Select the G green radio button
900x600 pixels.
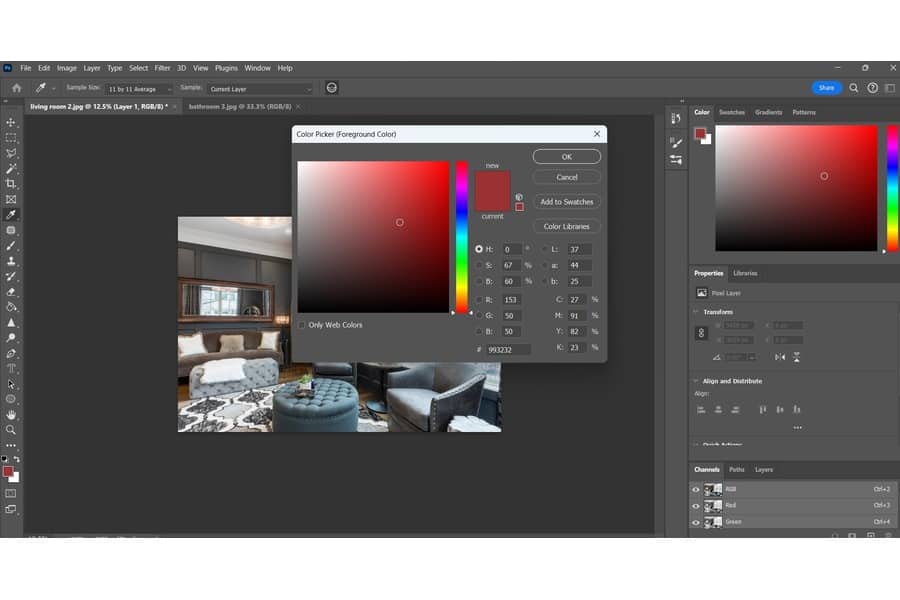[x=479, y=316]
